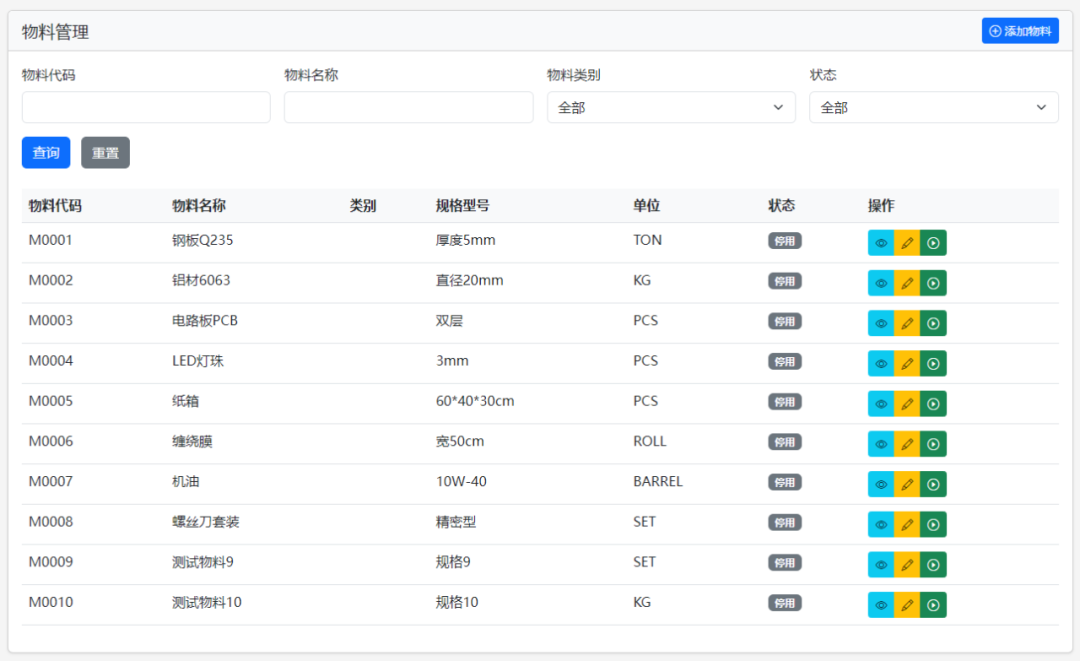The image size is (1080, 661).
Task: Expand the 状态 filter dropdown
Action: click(933, 106)
